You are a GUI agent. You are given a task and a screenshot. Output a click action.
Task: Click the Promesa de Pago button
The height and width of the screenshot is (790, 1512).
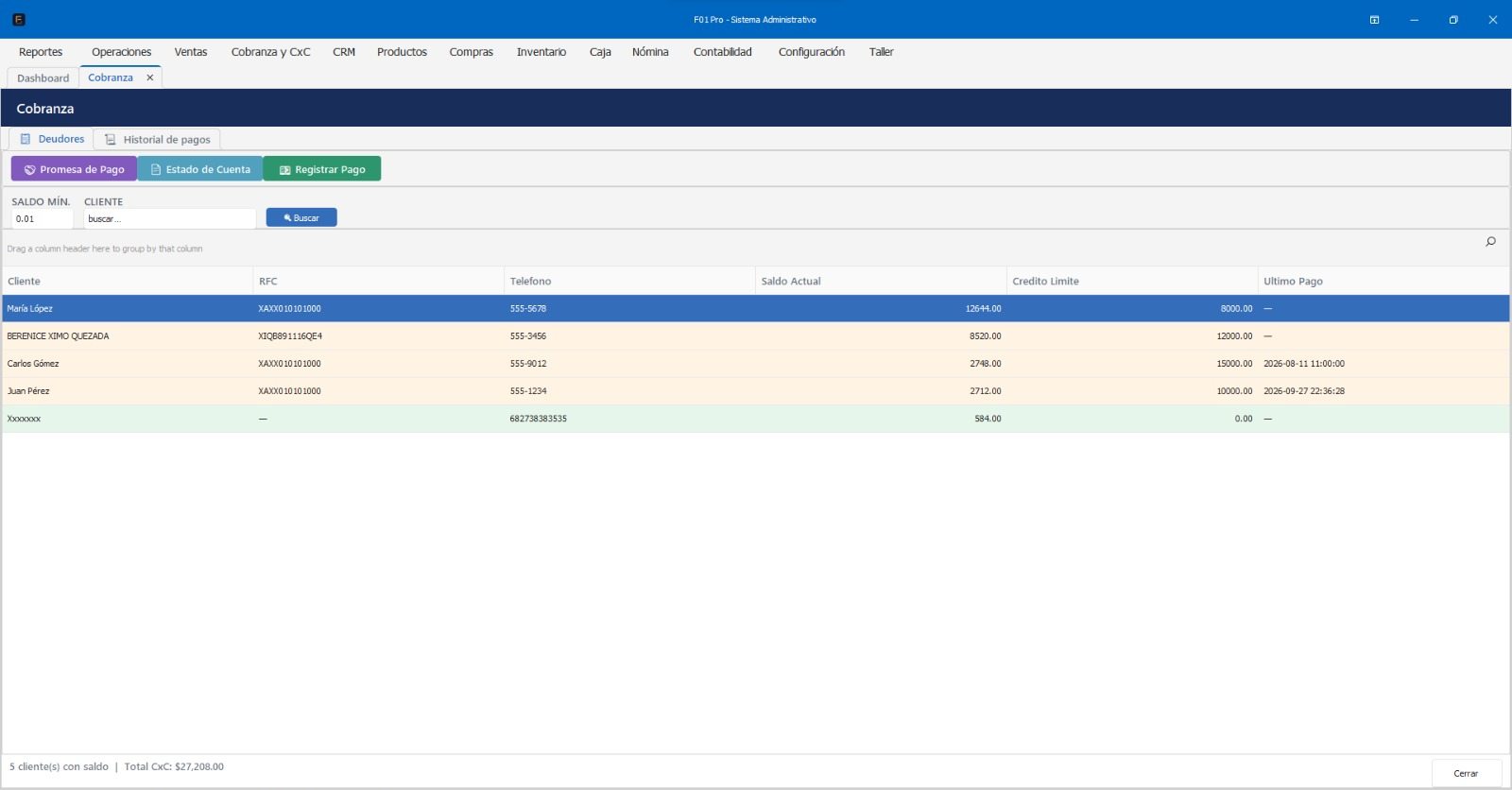coord(74,169)
